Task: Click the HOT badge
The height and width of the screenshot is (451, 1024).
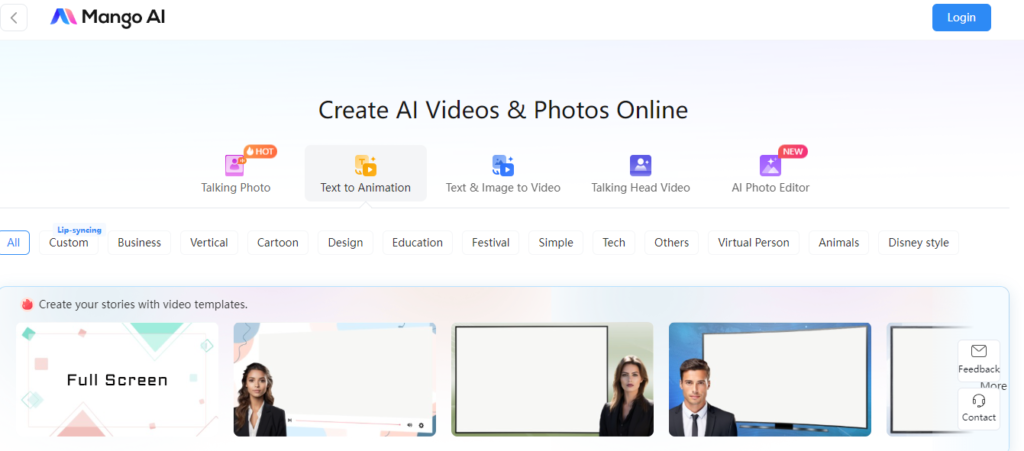Action: (261, 151)
